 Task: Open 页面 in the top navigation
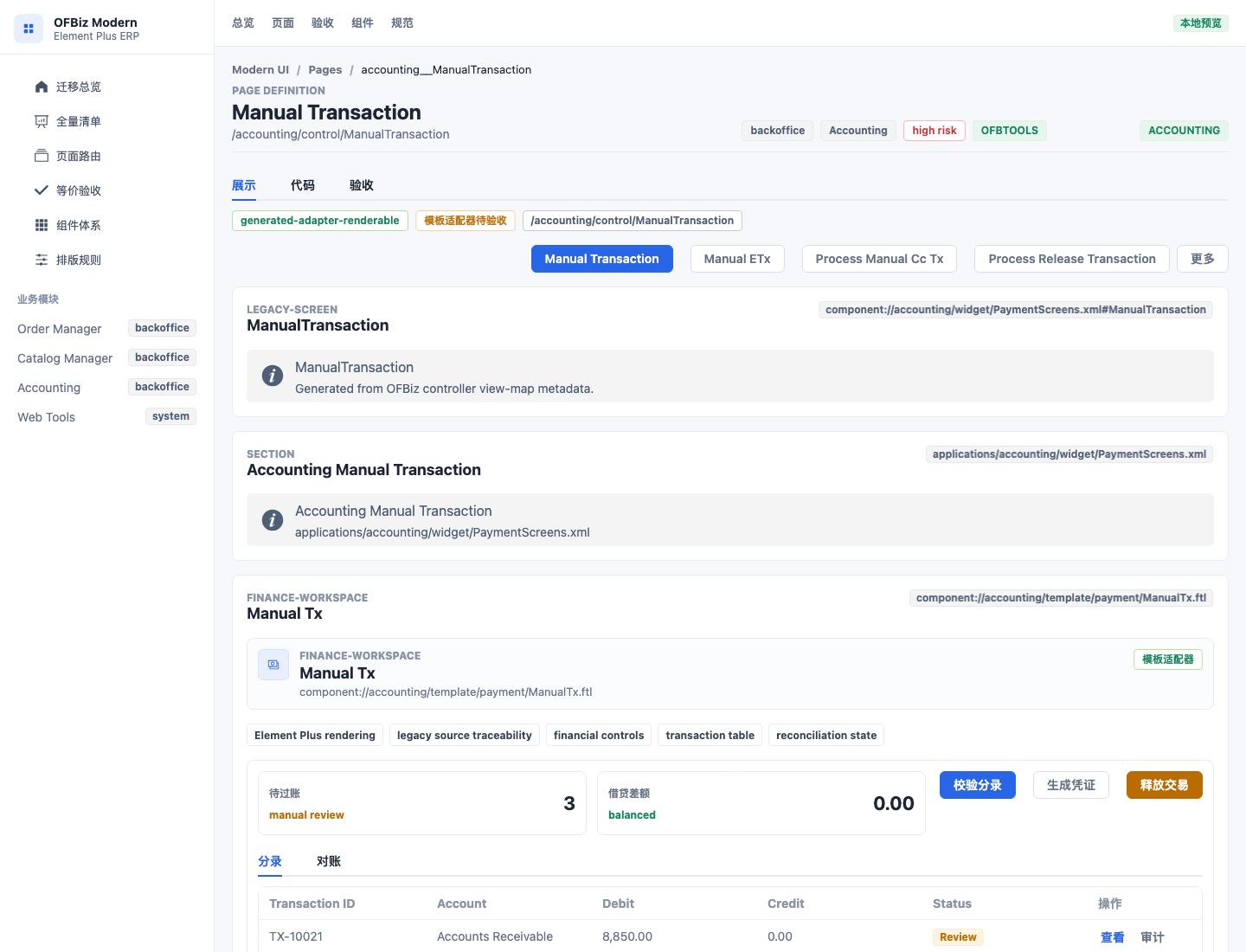click(283, 23)
